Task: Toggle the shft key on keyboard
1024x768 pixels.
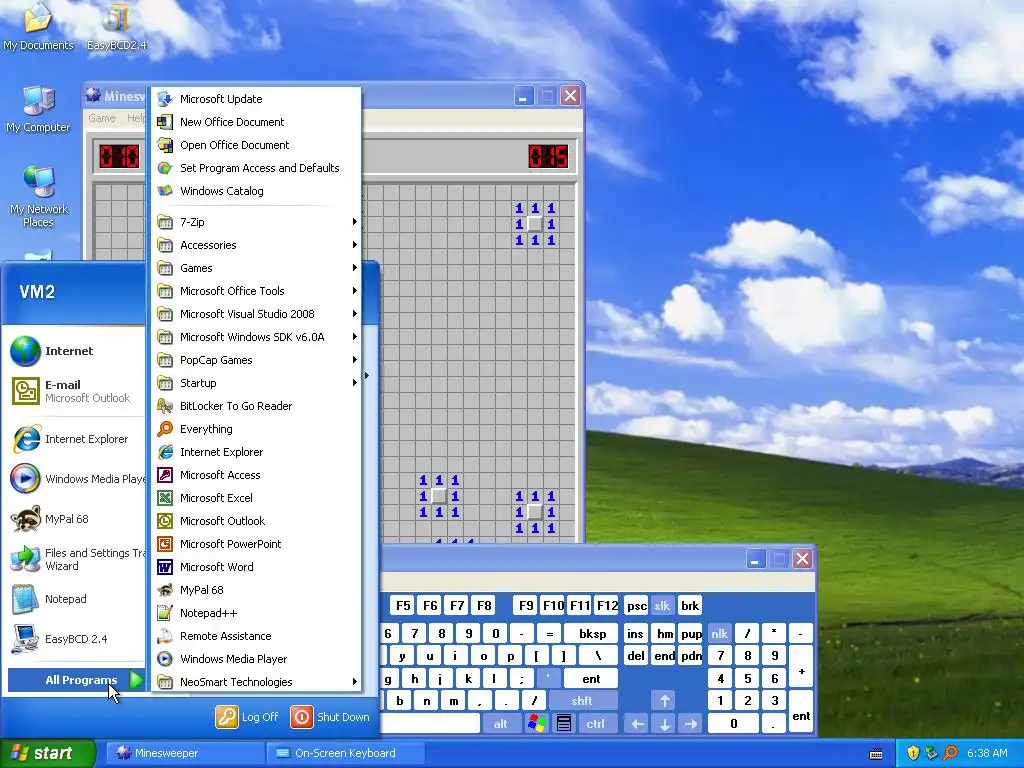Action: [x=582, y=701]
